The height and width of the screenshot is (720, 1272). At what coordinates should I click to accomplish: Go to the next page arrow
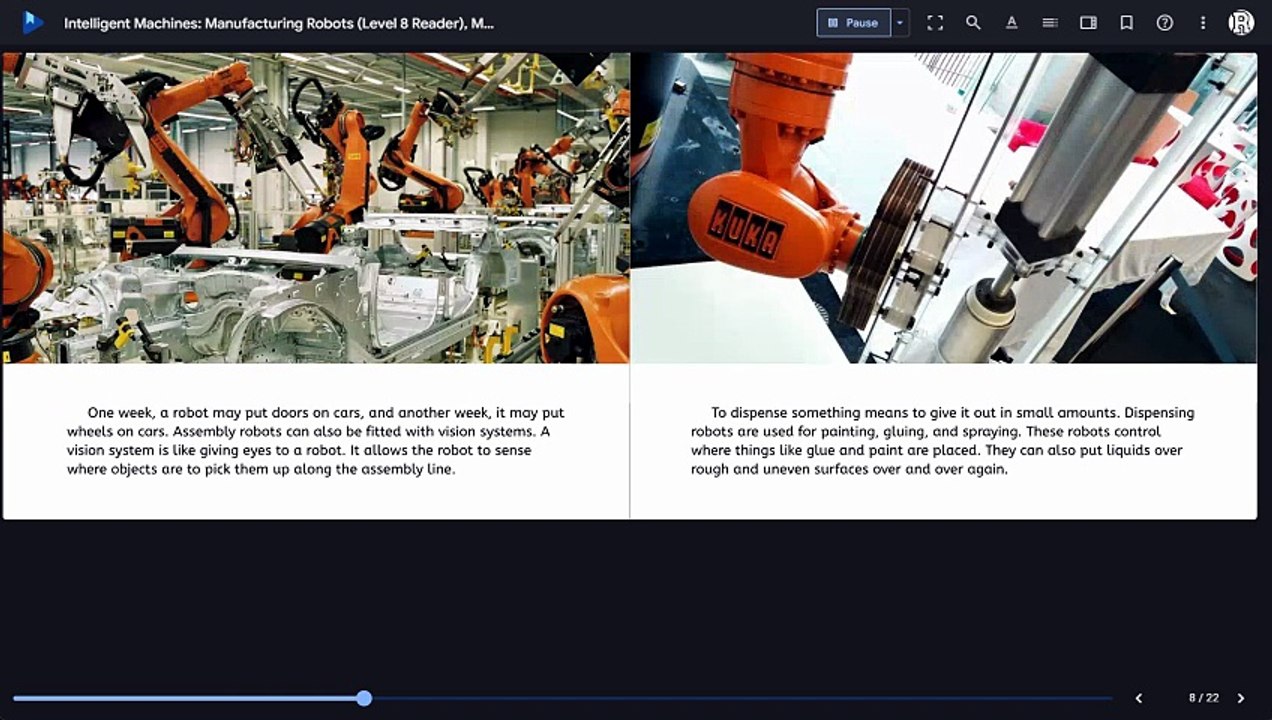point(1241,698)
